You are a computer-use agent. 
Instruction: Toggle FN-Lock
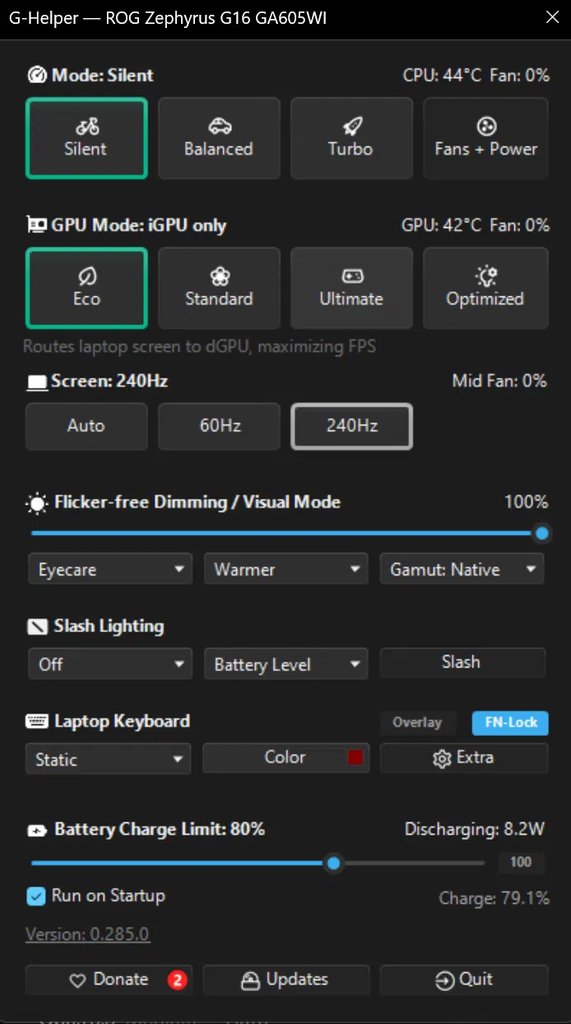click(x=510, y=722)
